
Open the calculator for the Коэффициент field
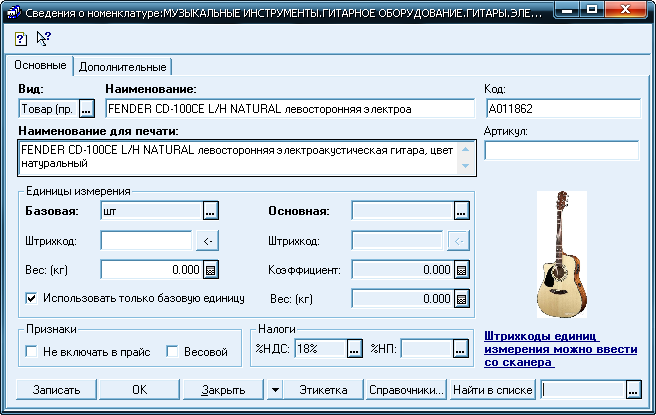tap(461, 270)
